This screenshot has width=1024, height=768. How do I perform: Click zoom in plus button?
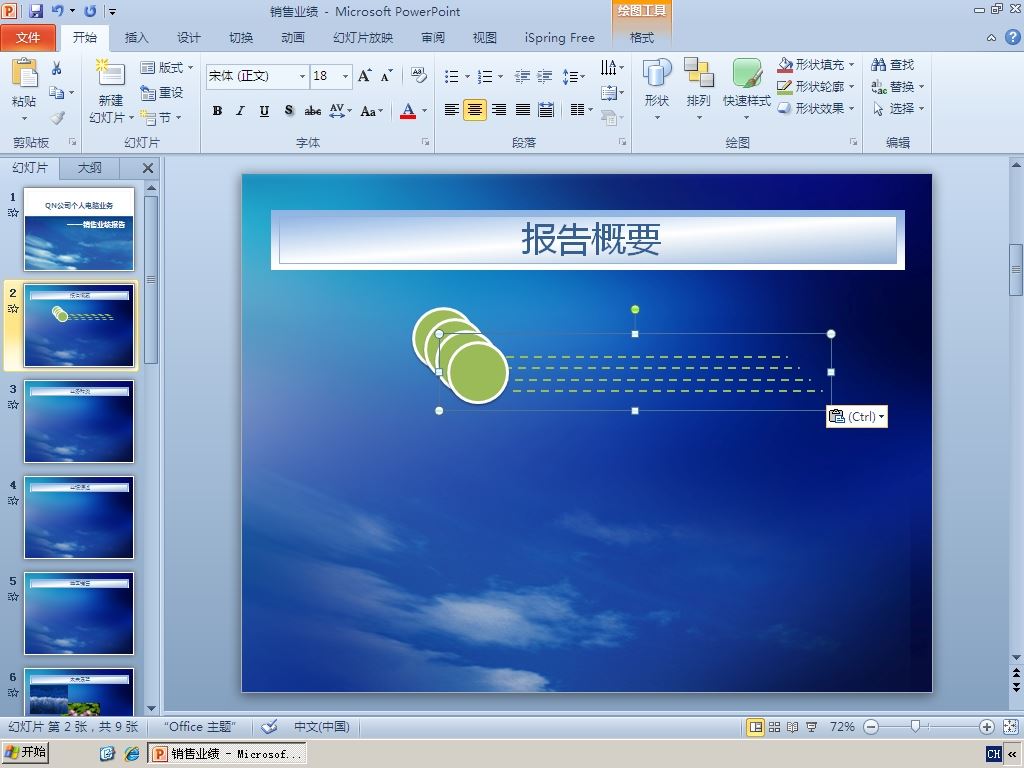987,726
